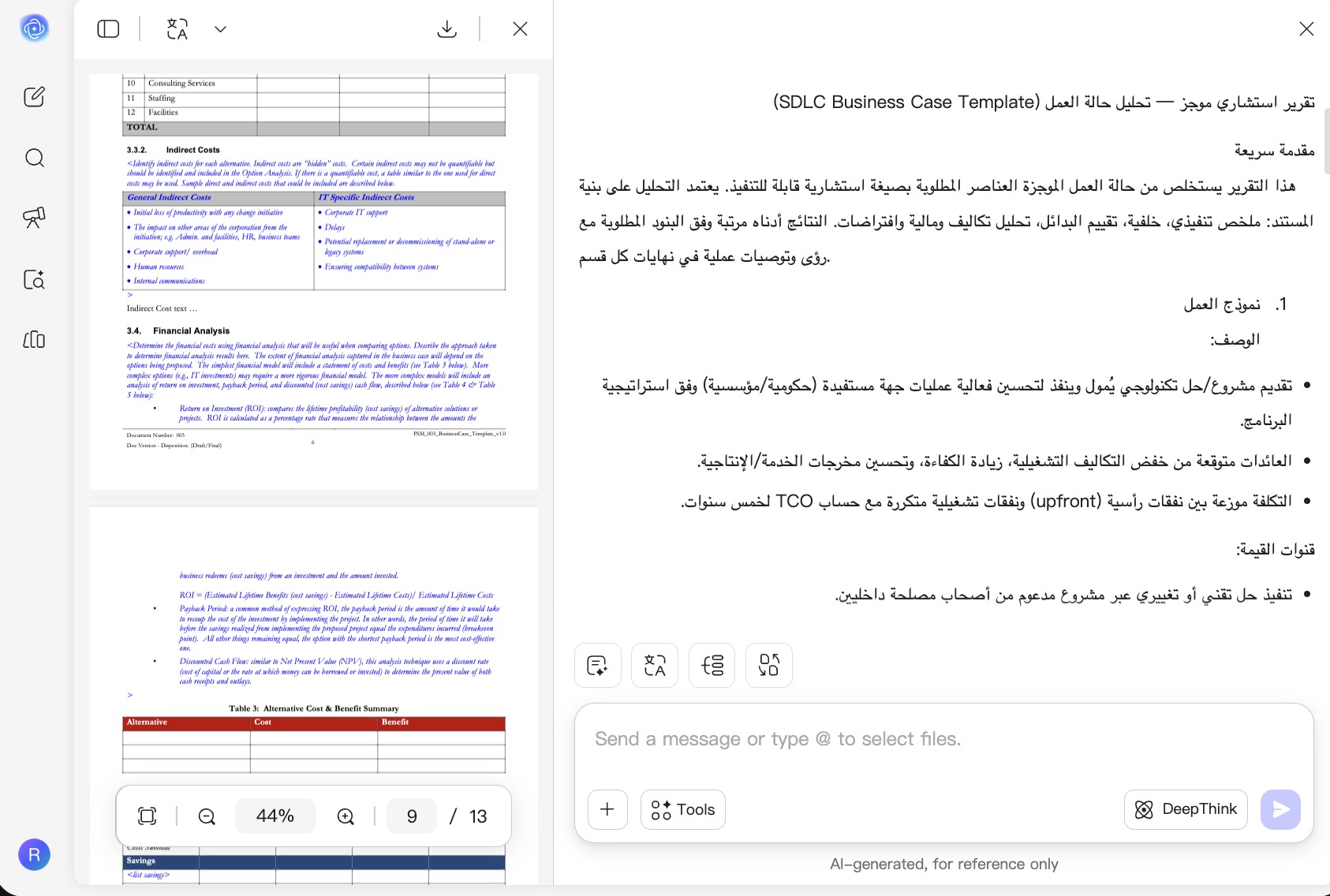This screenshot has height=896, width=1330.
Task: Zoom out of the PDF page
Action: (x=207, y=816)
